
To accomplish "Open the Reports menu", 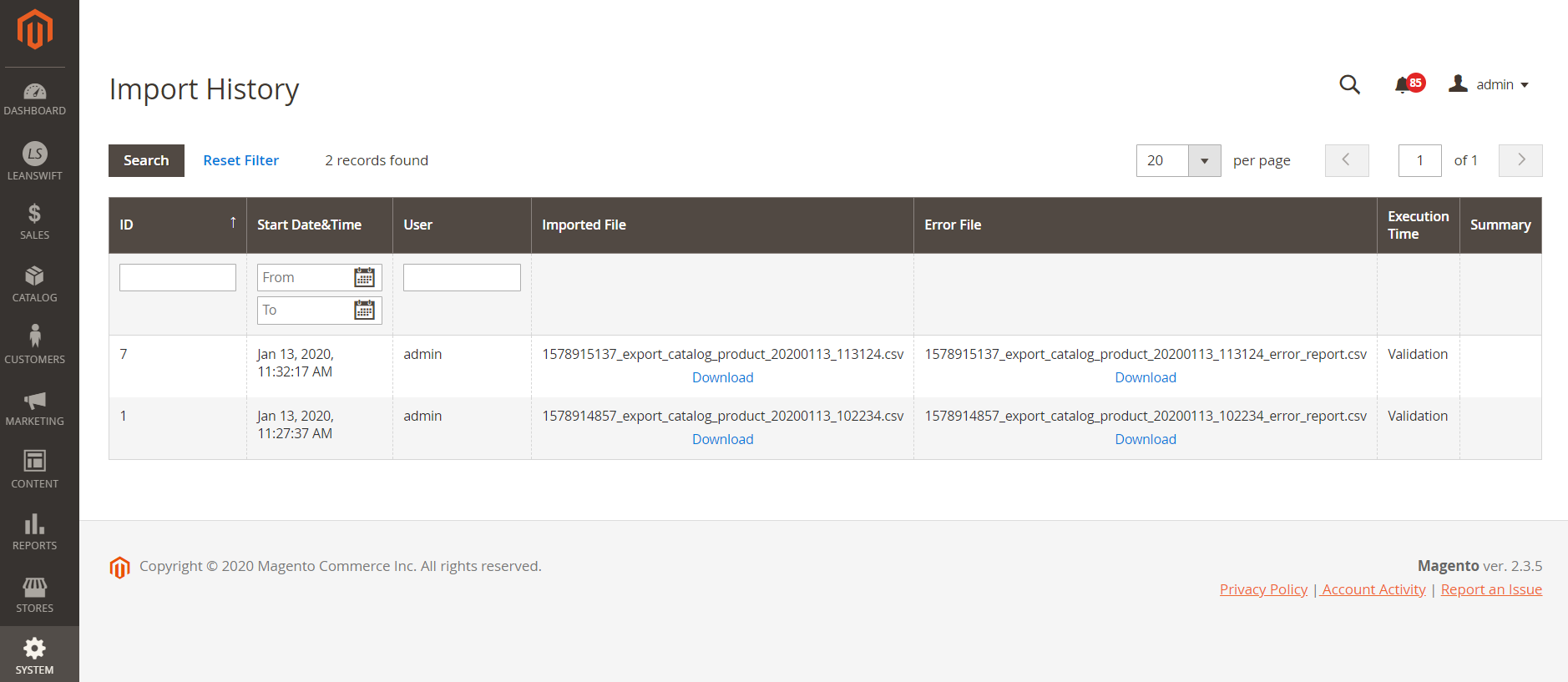I will point(34,533).
